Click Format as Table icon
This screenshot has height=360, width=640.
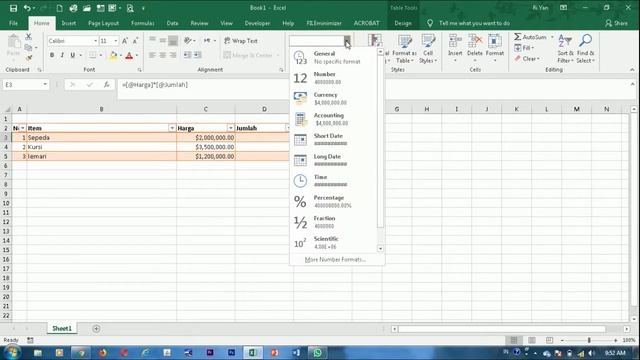(404, 49)
